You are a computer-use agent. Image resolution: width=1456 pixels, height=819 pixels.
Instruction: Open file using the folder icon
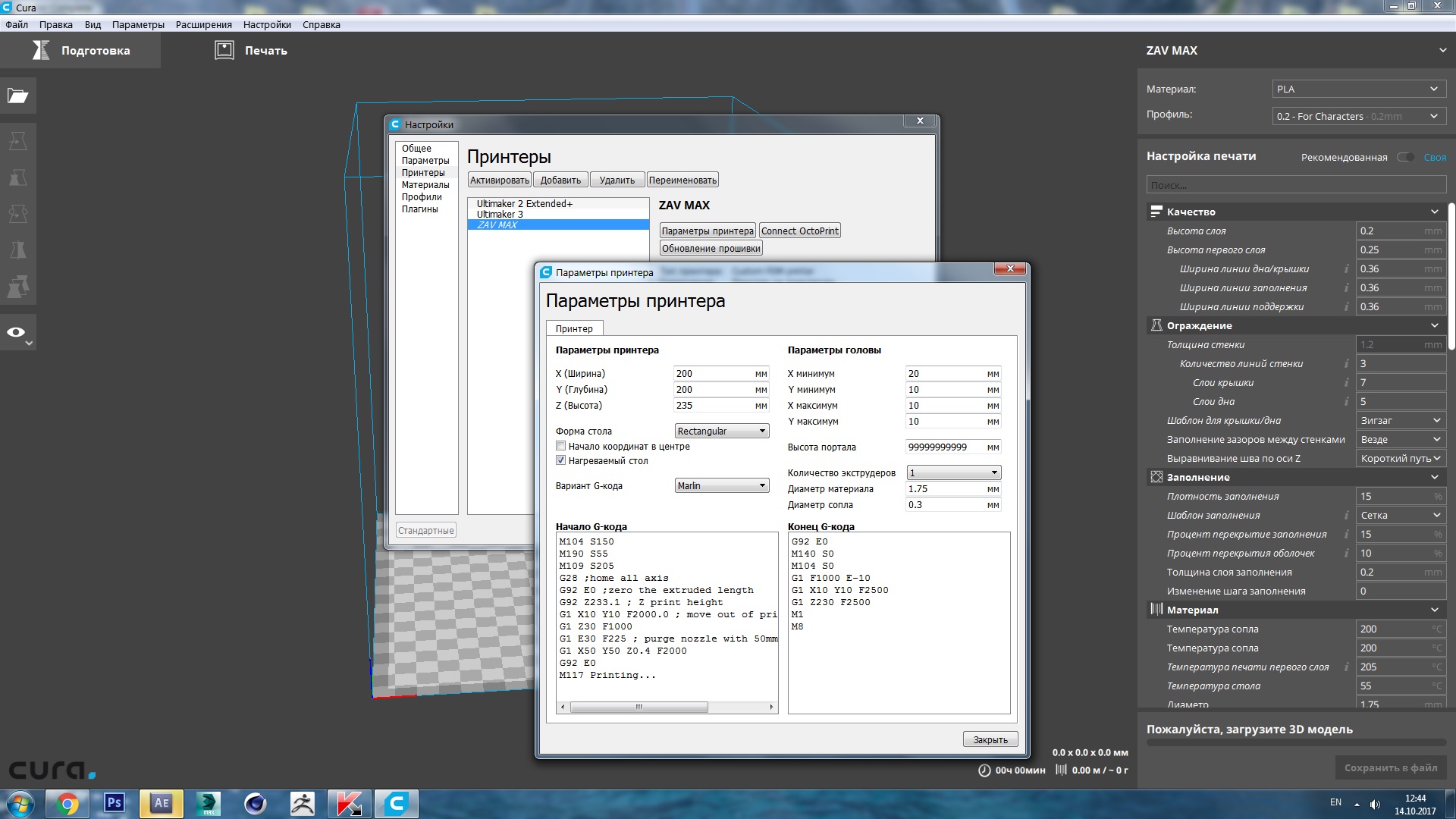click(x=18, y=96)
